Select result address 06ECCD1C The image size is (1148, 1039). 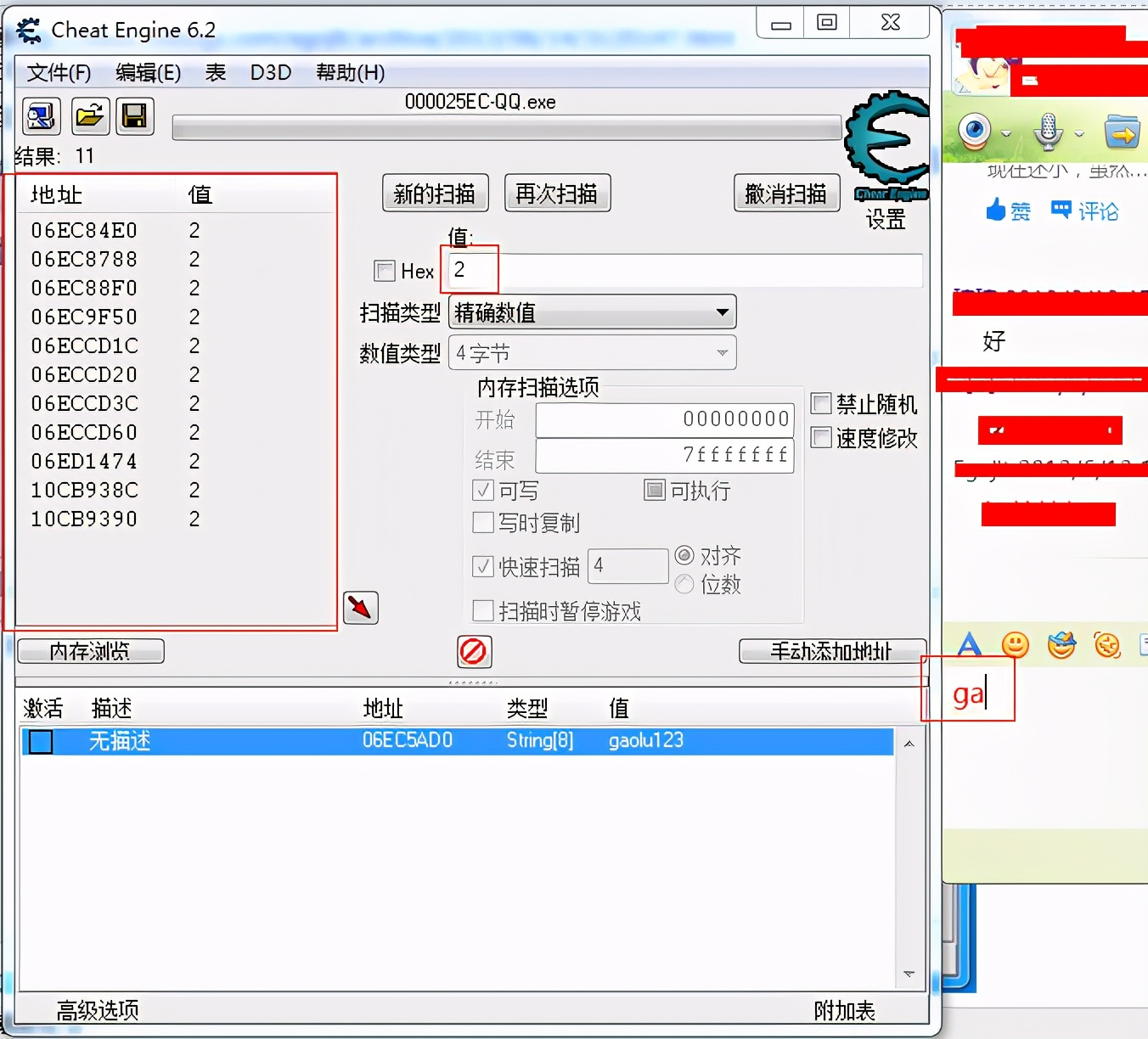84,345
